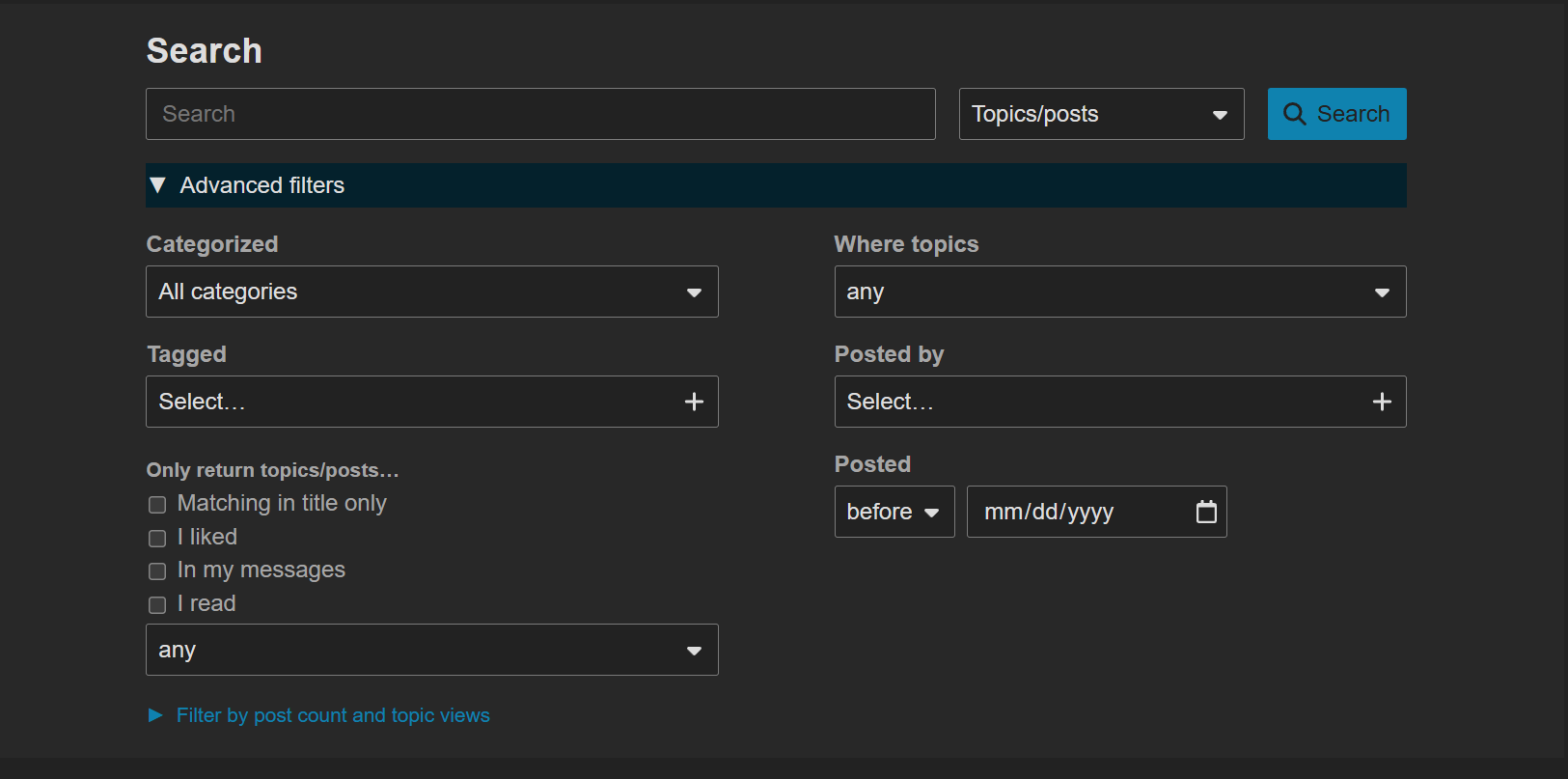
Task: Click the plus icon in Posted by field
Action: click(1382, 402)
